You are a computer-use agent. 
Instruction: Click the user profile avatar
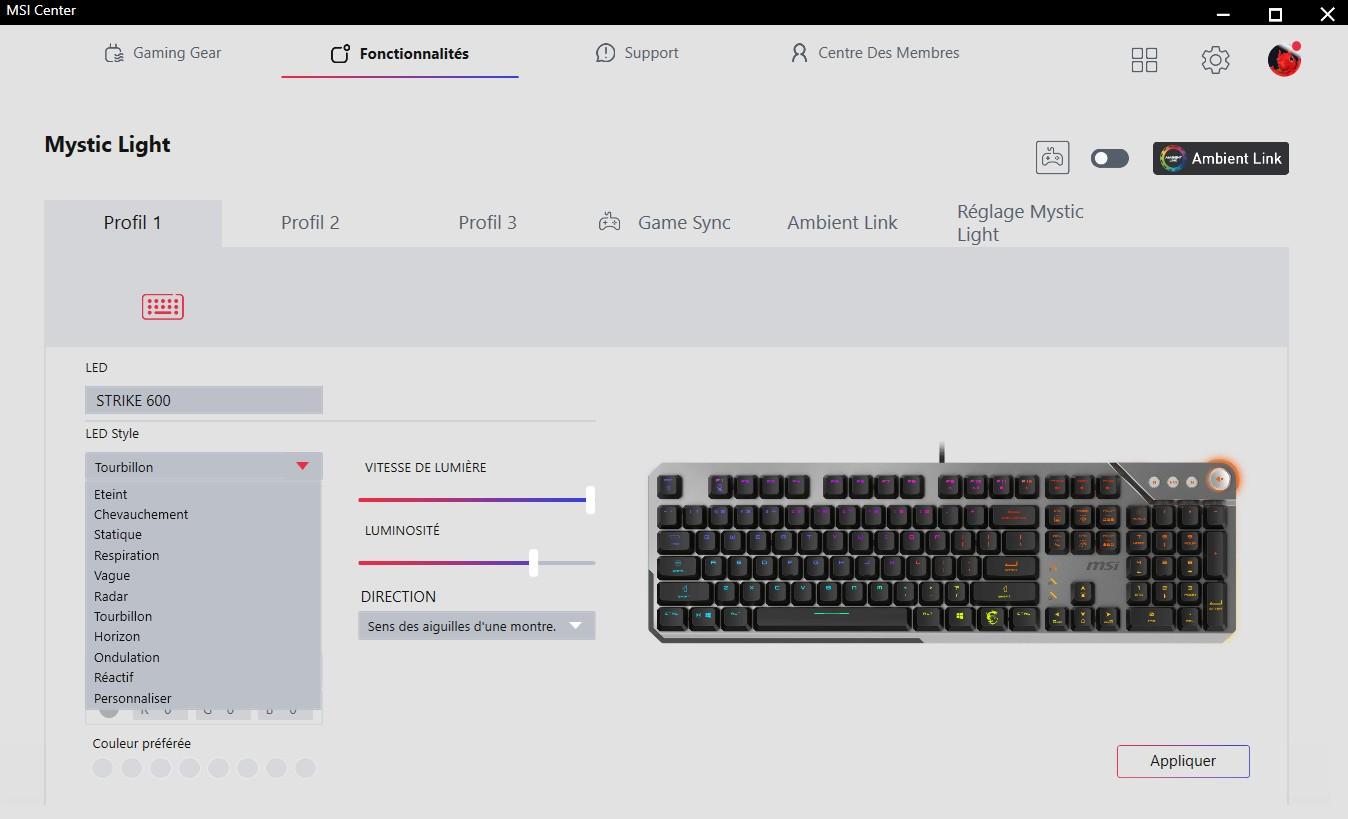tap(1284, 60)
